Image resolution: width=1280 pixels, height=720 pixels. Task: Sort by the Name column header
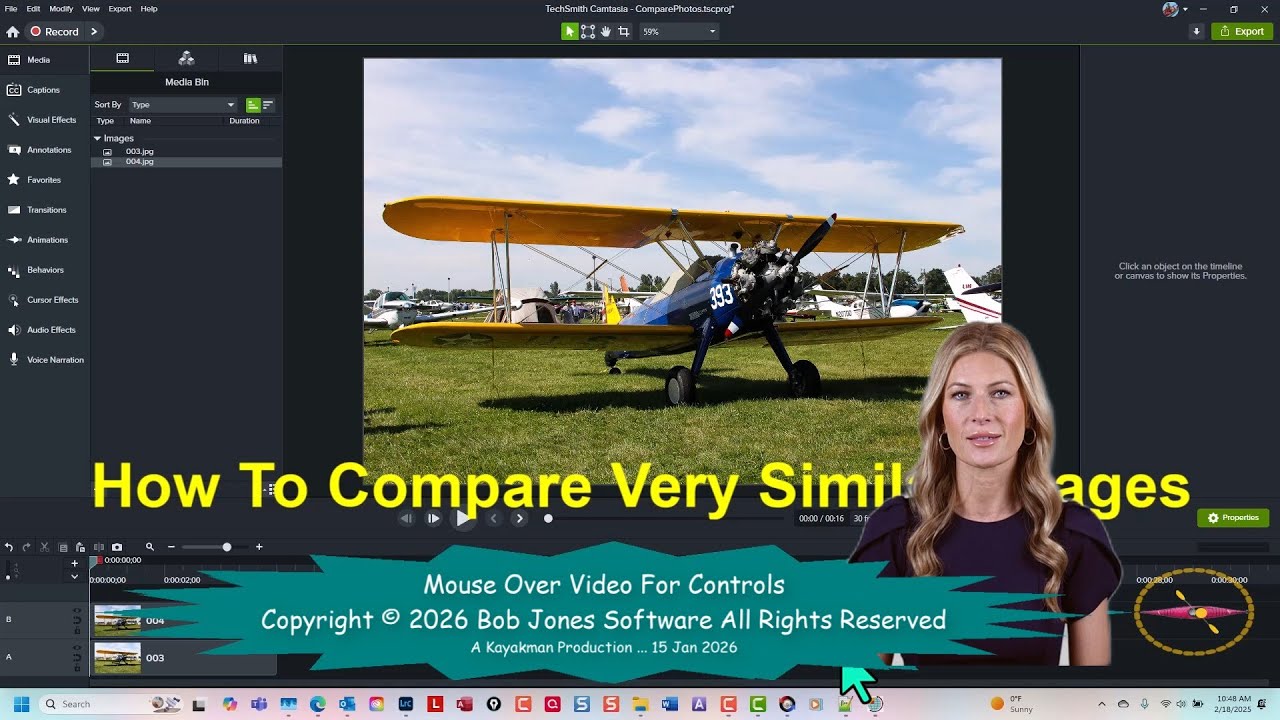coord(140,121)
